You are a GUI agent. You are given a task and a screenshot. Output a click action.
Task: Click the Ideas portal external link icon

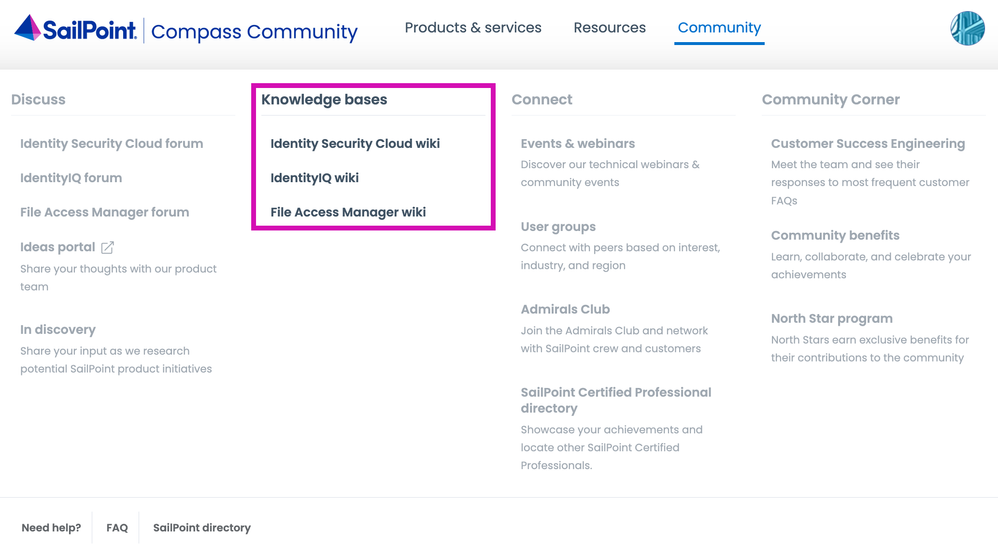[x=107, y=247]
